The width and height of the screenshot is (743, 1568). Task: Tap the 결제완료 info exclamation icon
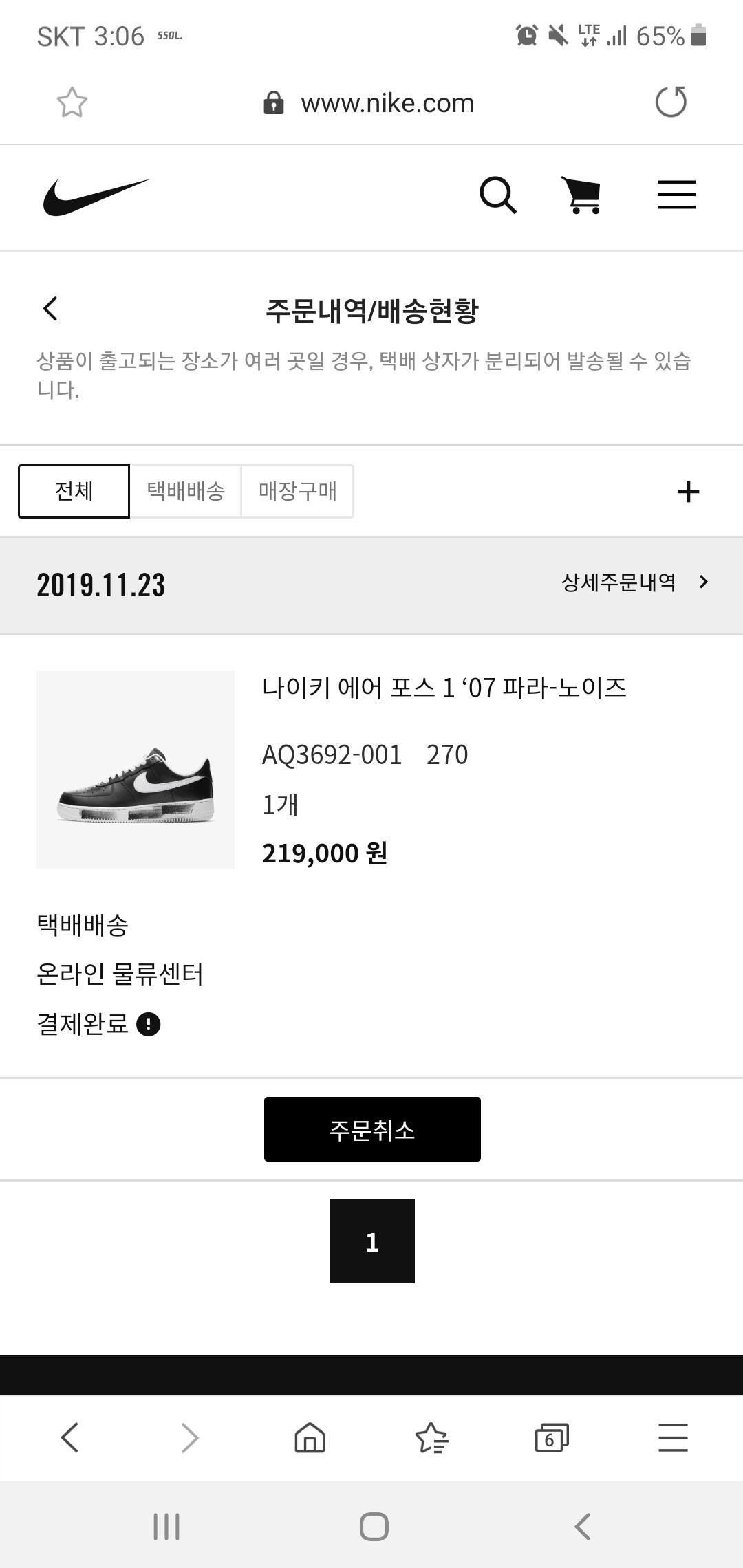tap(149, 1024)
